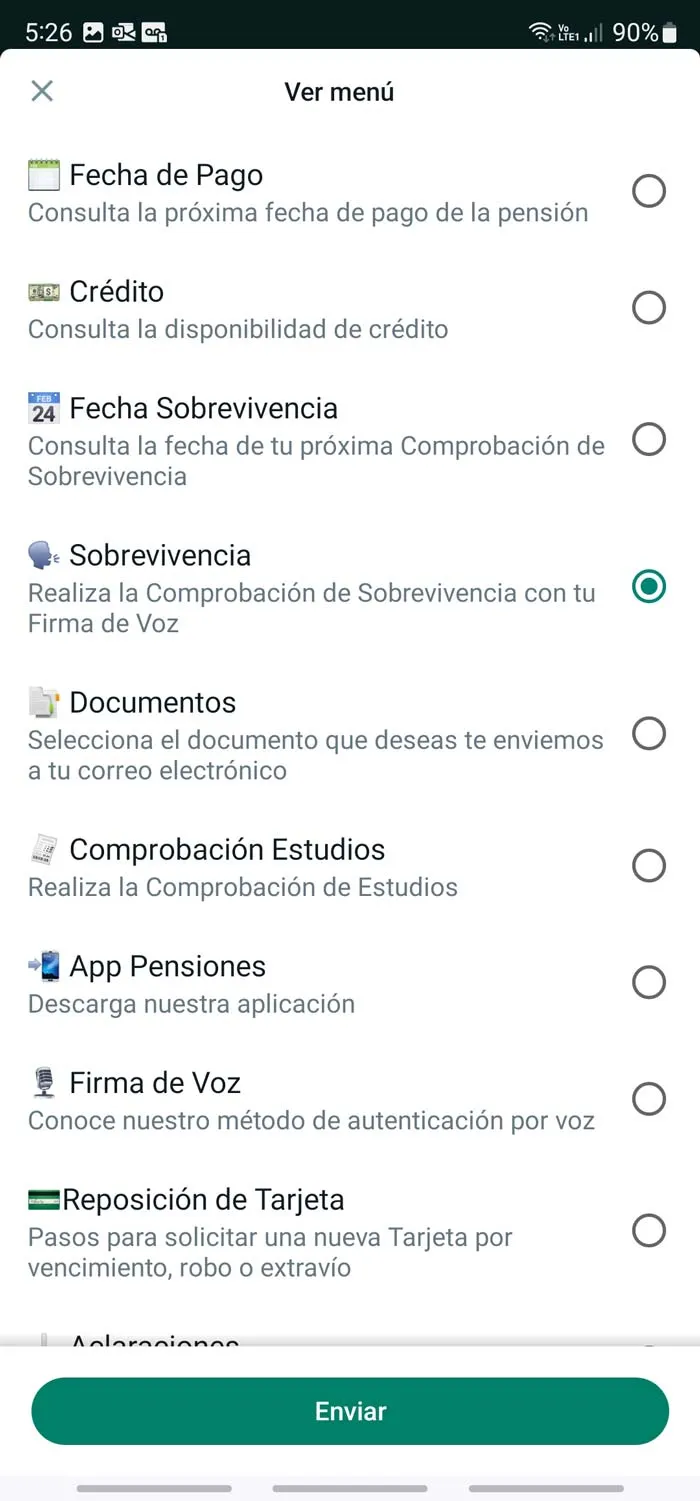Image resolution: width=700 pixels, height=1501 pixels.
Task: Select the Comprobación Estudios option
Action: tap(649, 865)
